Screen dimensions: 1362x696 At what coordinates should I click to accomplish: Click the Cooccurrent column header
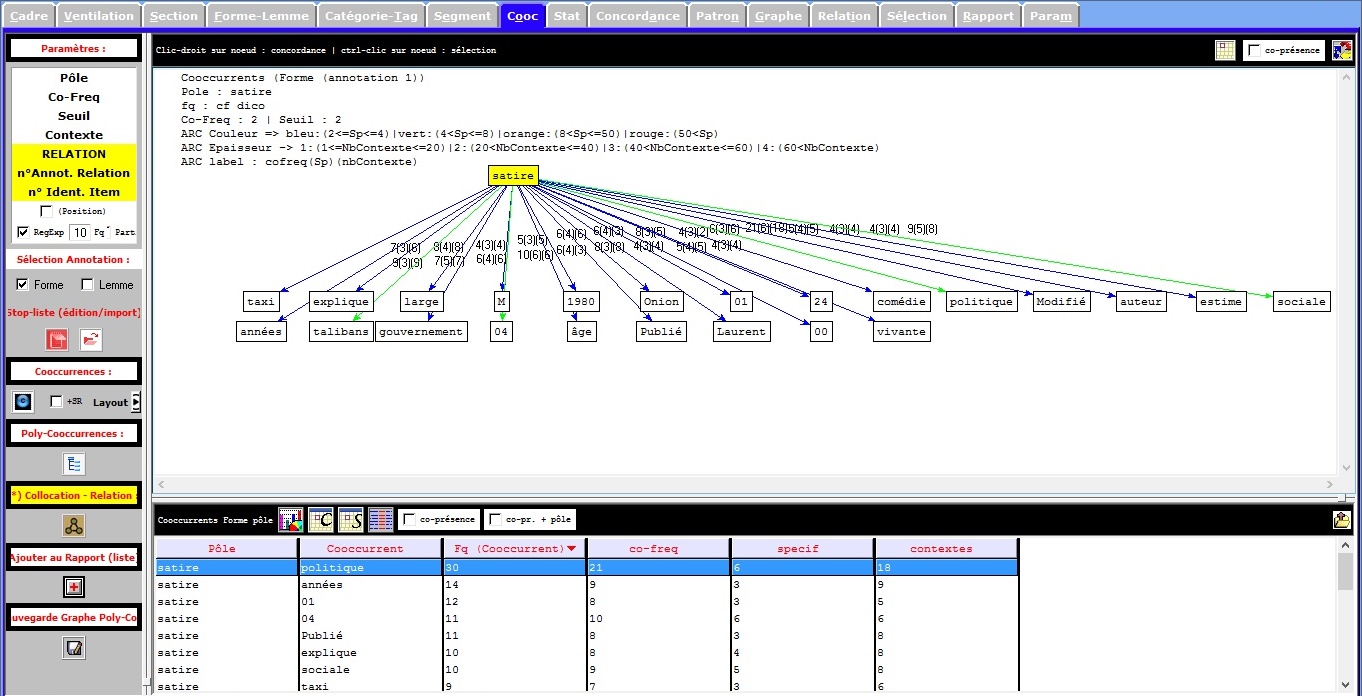click(370, 548)
